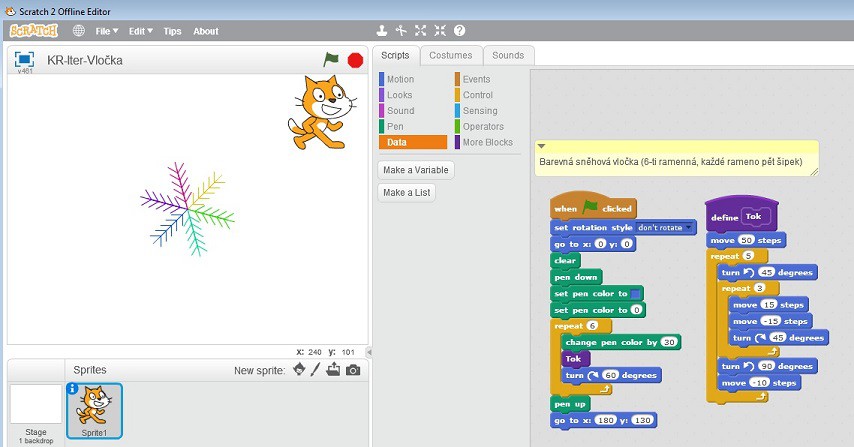Click the pen down block
Viewport: 854px width, 447px height.
(x=576, y=277)
